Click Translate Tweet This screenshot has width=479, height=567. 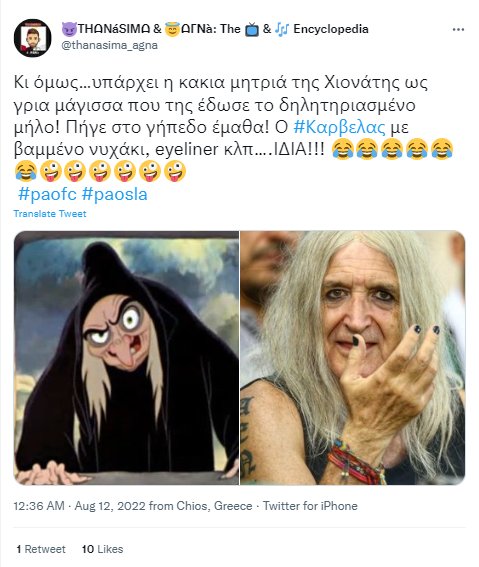pyautogui.click(x=50, y=214)
